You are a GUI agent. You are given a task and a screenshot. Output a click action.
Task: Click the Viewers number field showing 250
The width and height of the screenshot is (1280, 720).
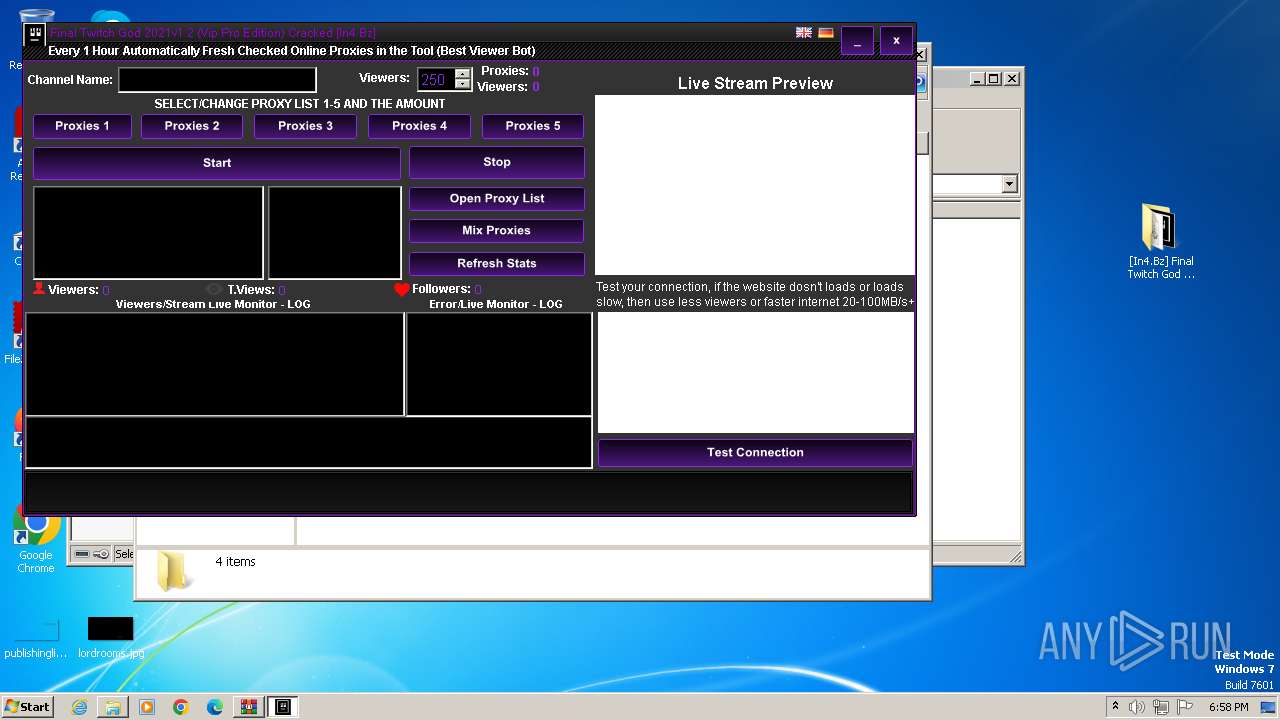(x=436, y=80)
